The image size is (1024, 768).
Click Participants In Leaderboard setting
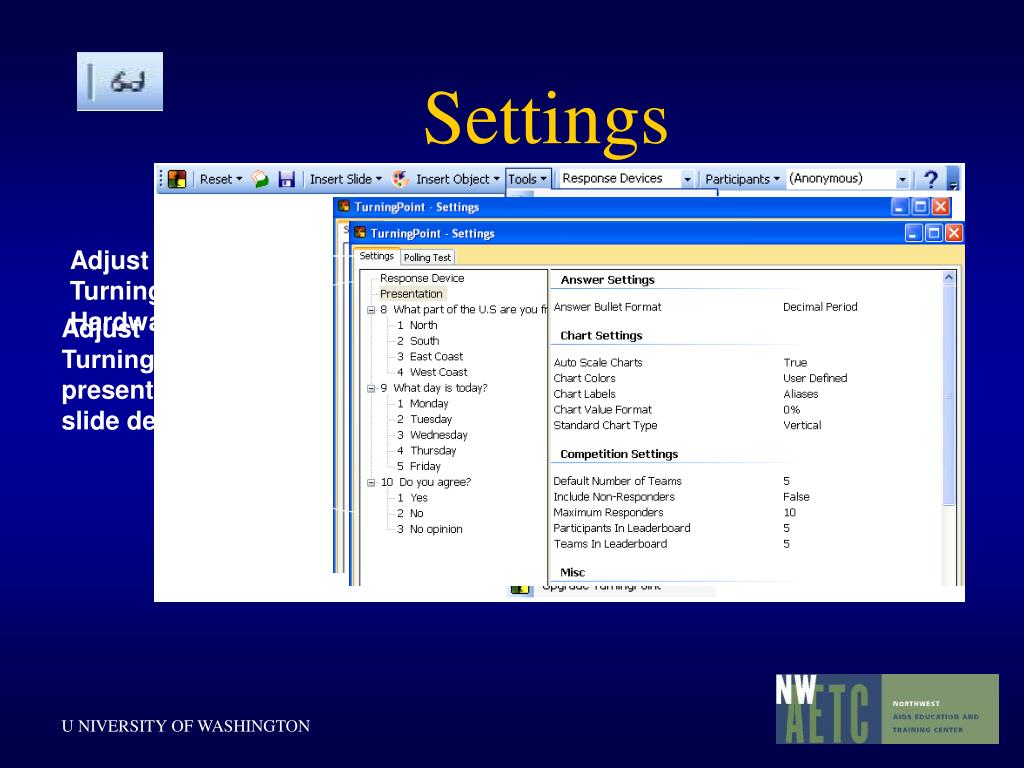622,528
